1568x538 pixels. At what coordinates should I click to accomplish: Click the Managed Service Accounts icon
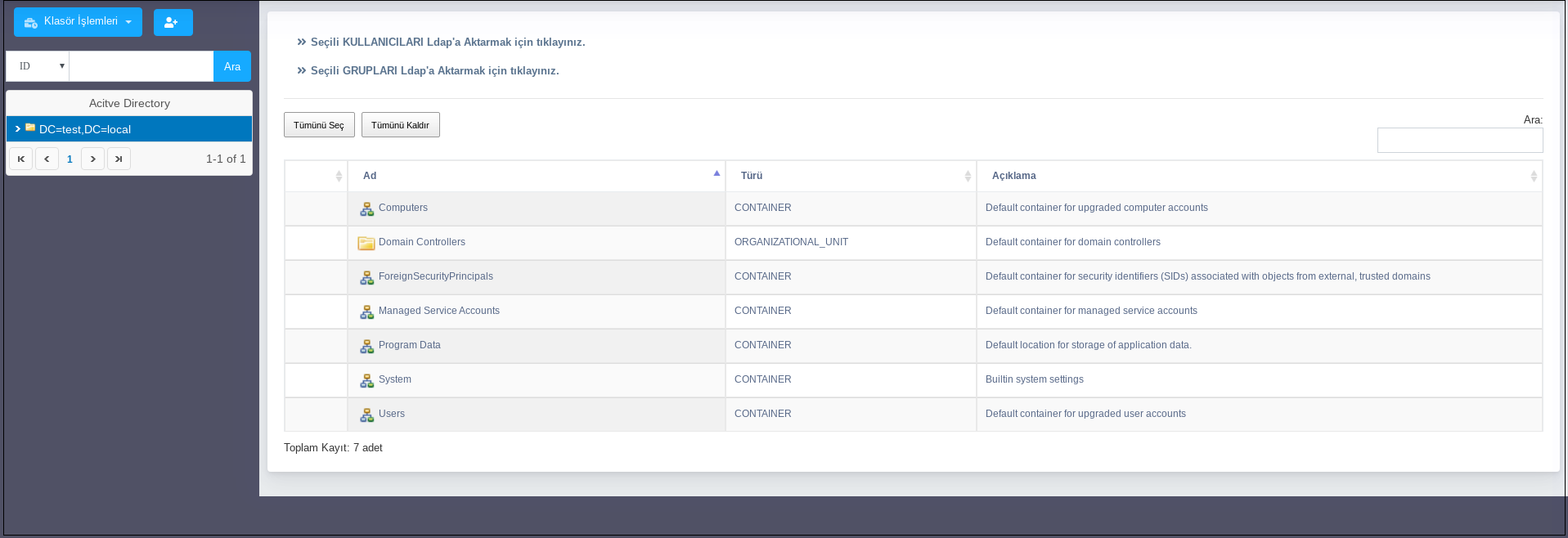click(366, 312)
